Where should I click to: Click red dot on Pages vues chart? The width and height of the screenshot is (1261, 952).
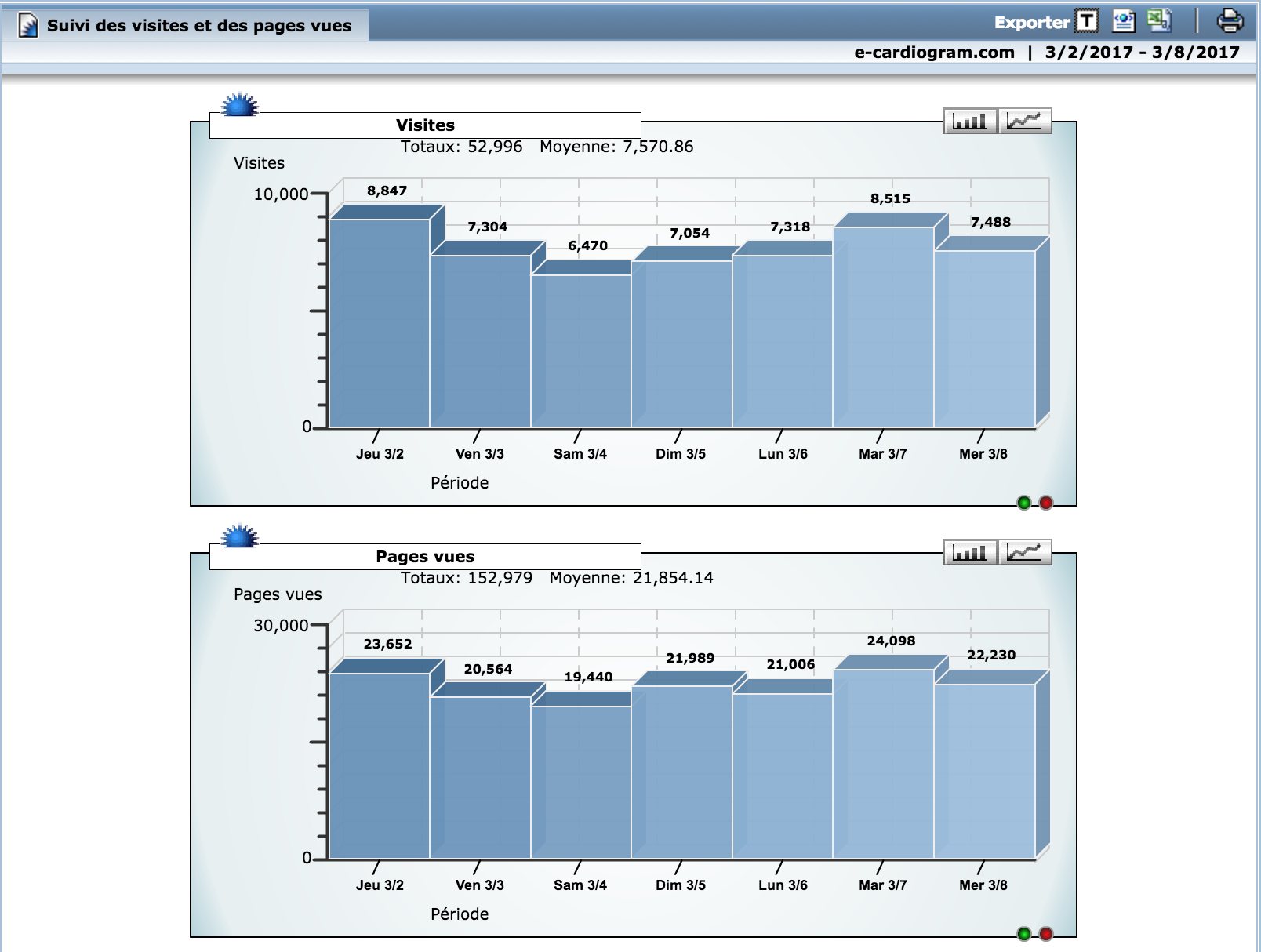[x=1045, y=934]
